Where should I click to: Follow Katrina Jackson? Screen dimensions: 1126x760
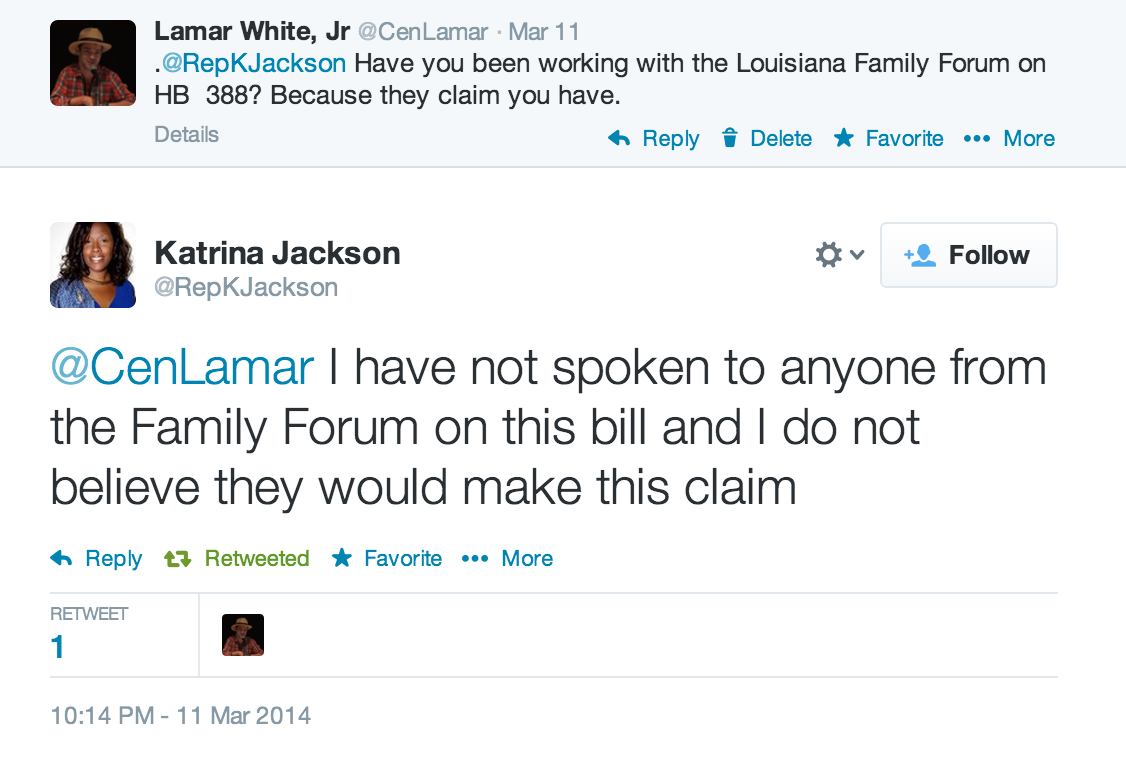pos(968,256)
